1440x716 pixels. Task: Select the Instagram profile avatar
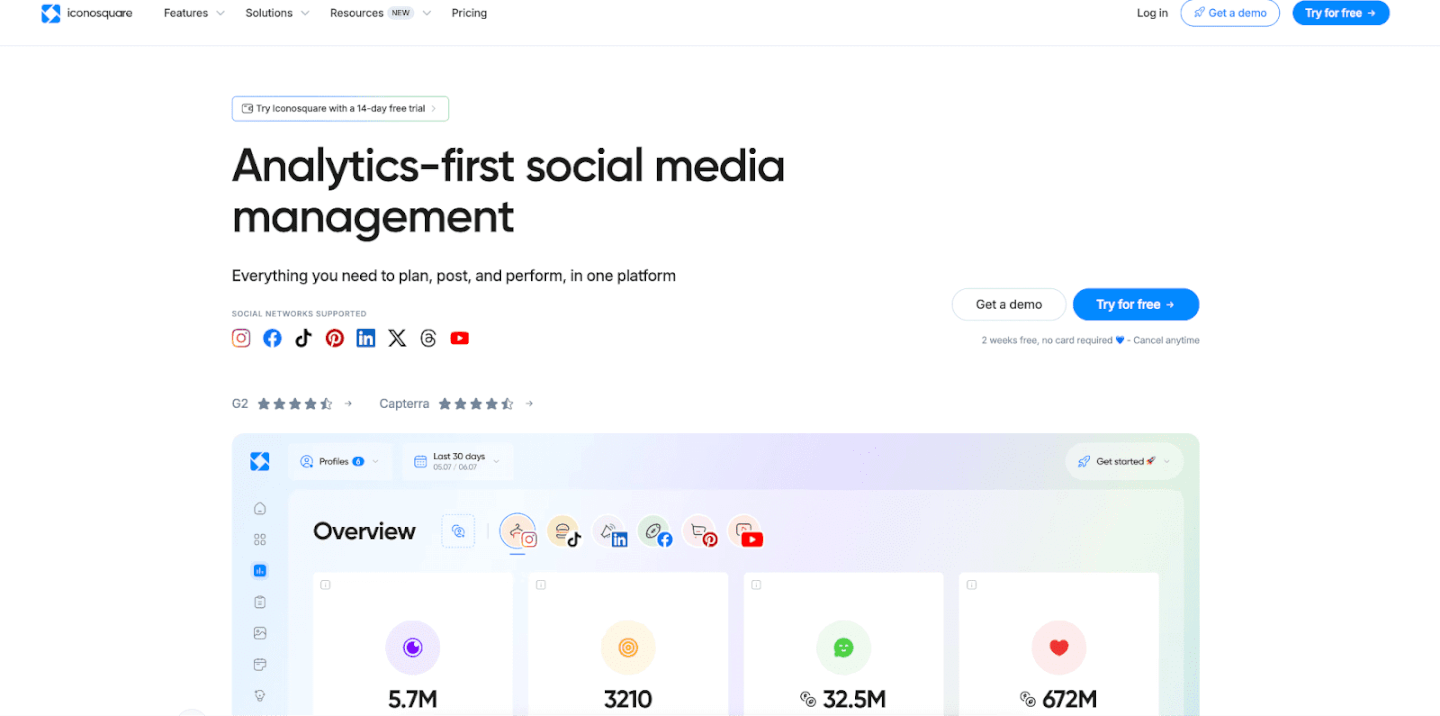pyautogui.click(x=518, y=532)
